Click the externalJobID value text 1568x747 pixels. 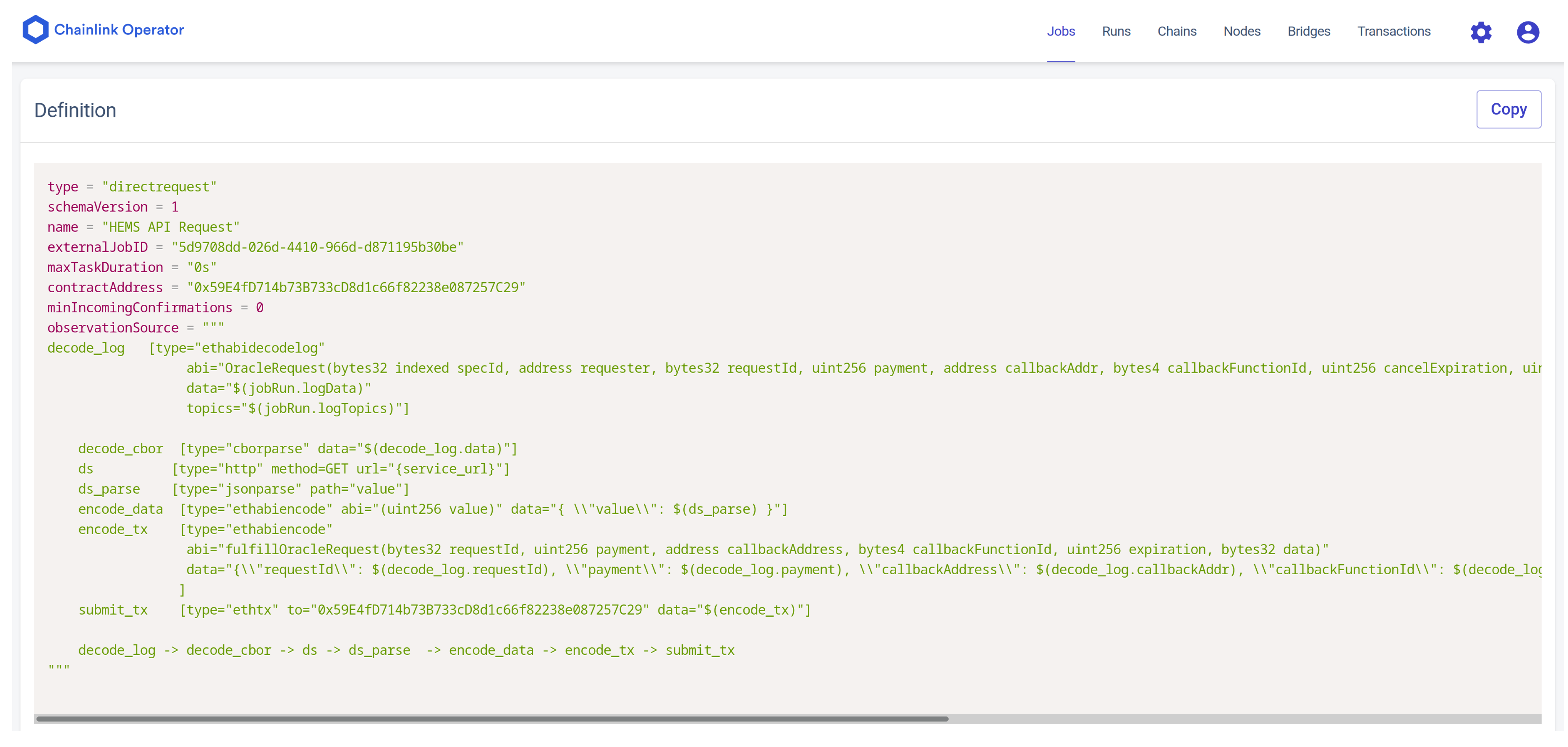click(x=317, y=247)
